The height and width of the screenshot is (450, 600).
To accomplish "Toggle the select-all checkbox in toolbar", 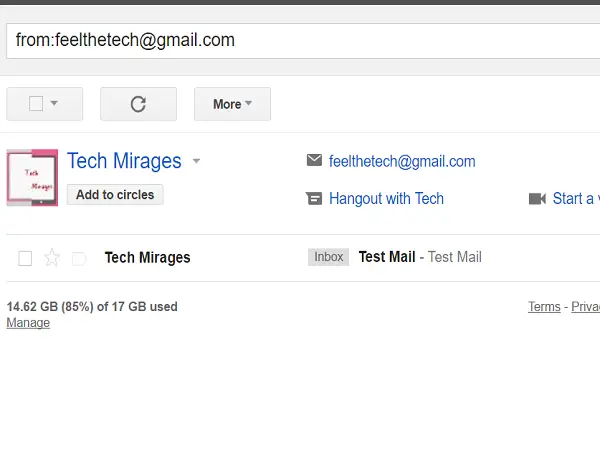I will [36, 103].
